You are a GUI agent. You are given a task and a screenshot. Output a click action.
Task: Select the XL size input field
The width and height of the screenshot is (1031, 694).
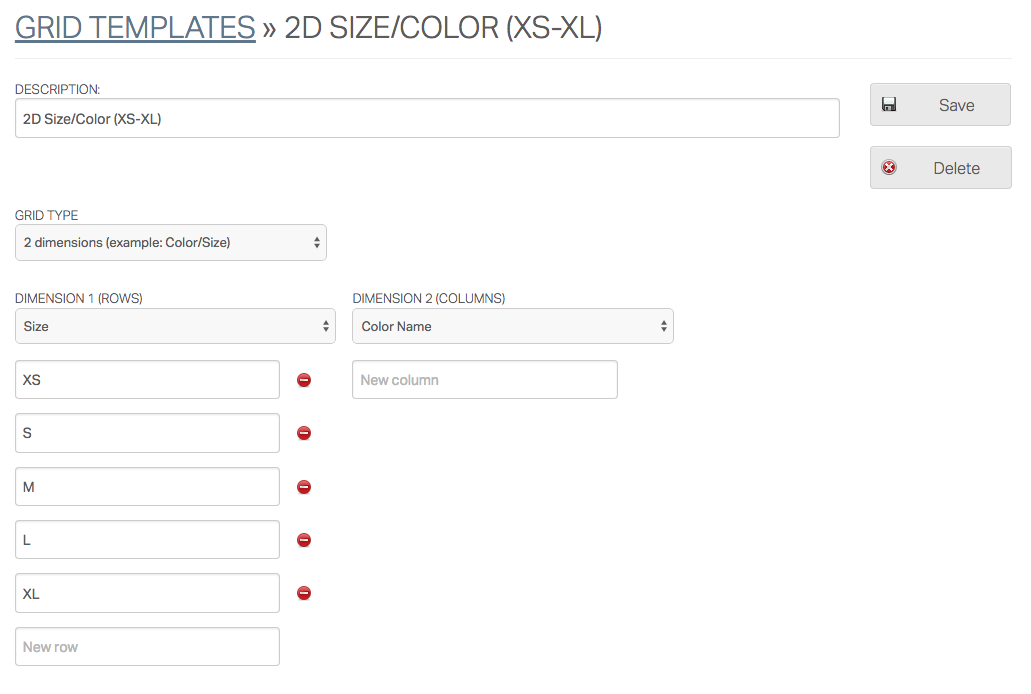[x=146, y=593]
